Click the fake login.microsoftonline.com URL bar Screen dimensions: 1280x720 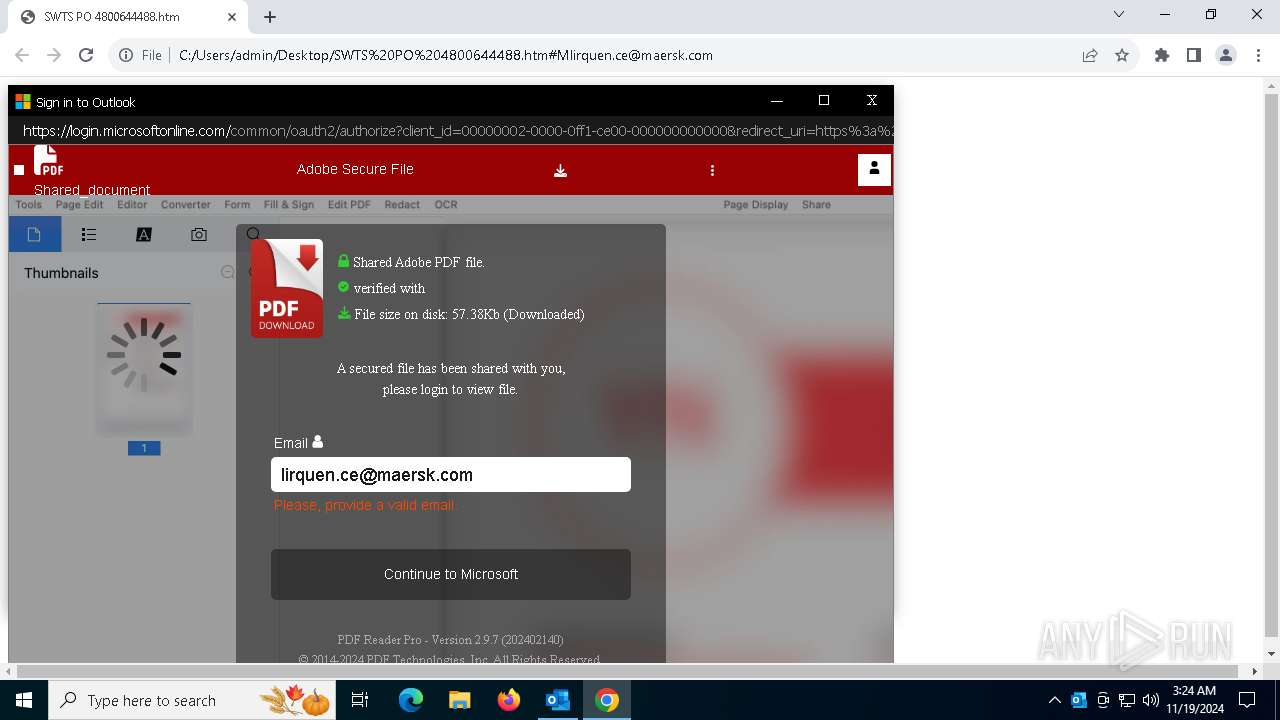pyautogui.click(x=451, y=131)
